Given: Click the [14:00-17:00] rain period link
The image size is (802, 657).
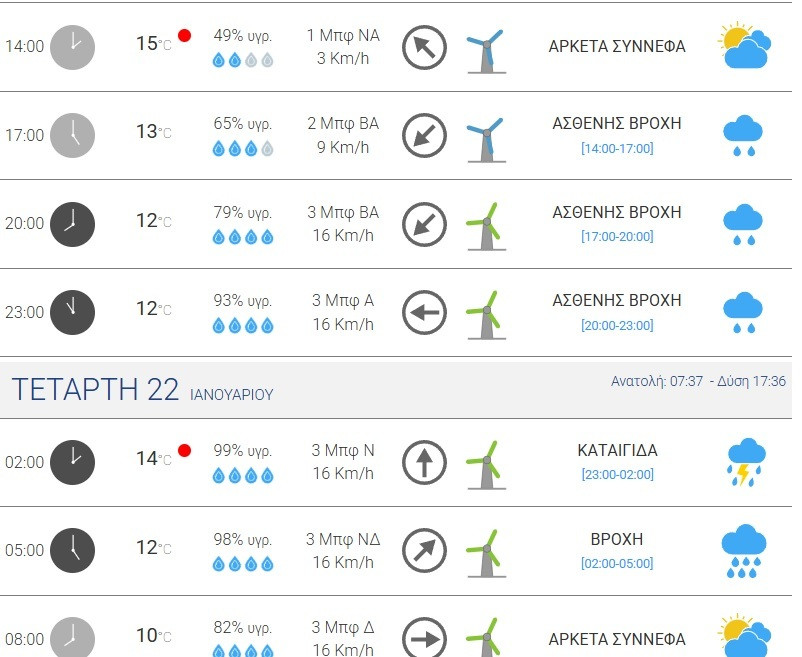Looking at the screenshot, I should pyautogui.click(x=617, y=149).
